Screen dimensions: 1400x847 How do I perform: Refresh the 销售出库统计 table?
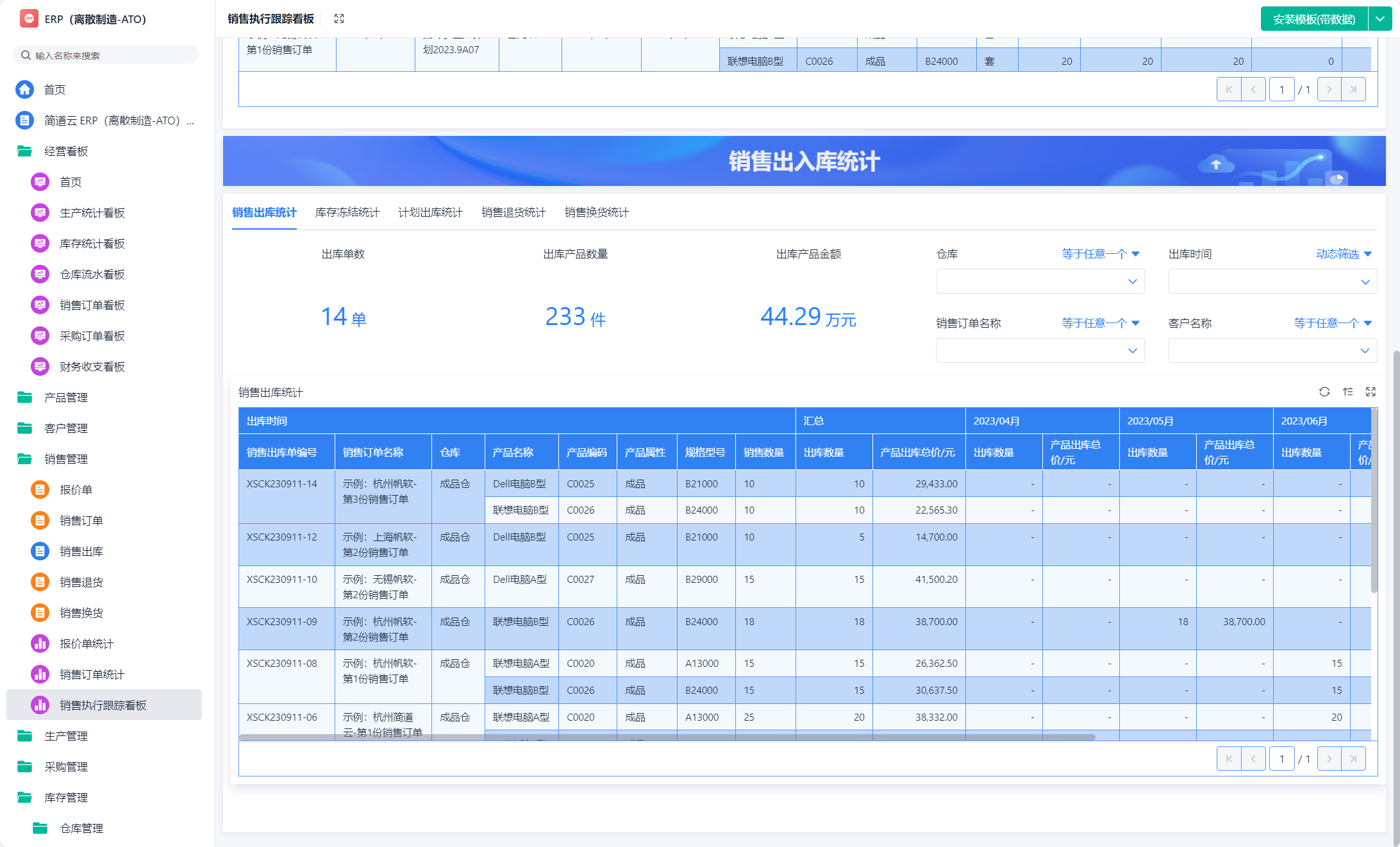pyautogui.click(x=1324, y=392)
